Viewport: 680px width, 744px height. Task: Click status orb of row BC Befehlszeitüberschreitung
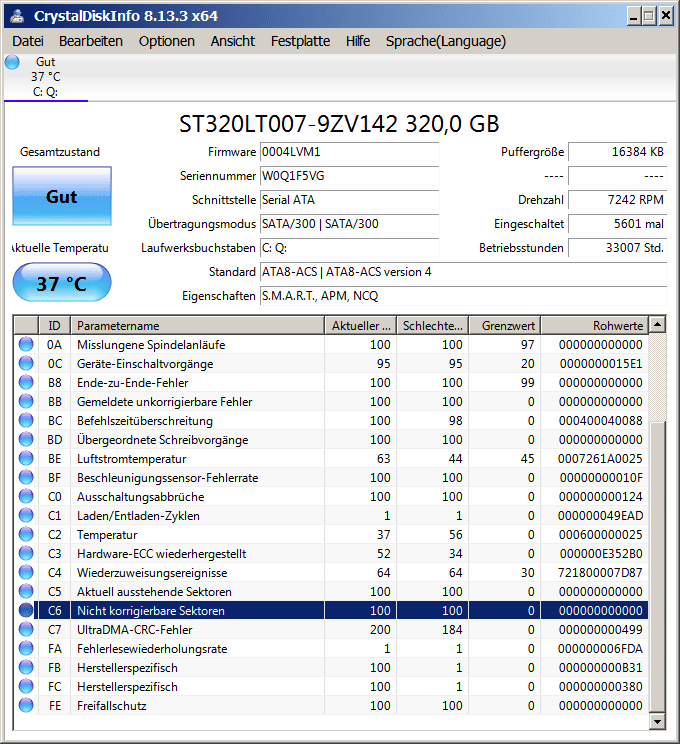click(x=26, y=420)
